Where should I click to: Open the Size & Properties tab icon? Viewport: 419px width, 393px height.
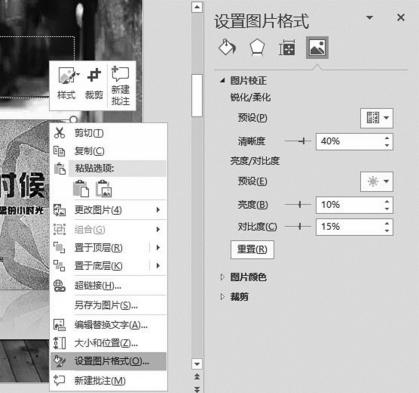(287, 47)
